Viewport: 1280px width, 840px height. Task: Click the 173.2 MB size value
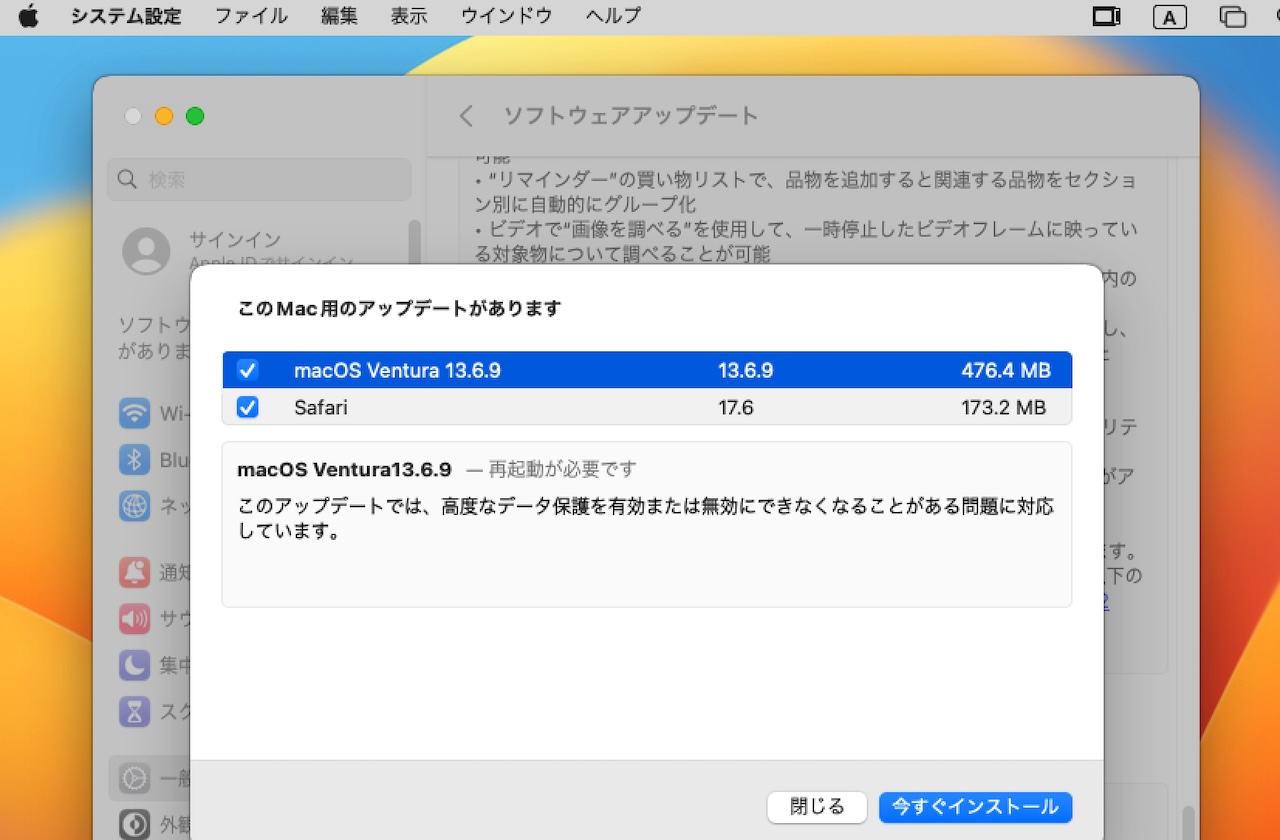[x=1003, y=408]
